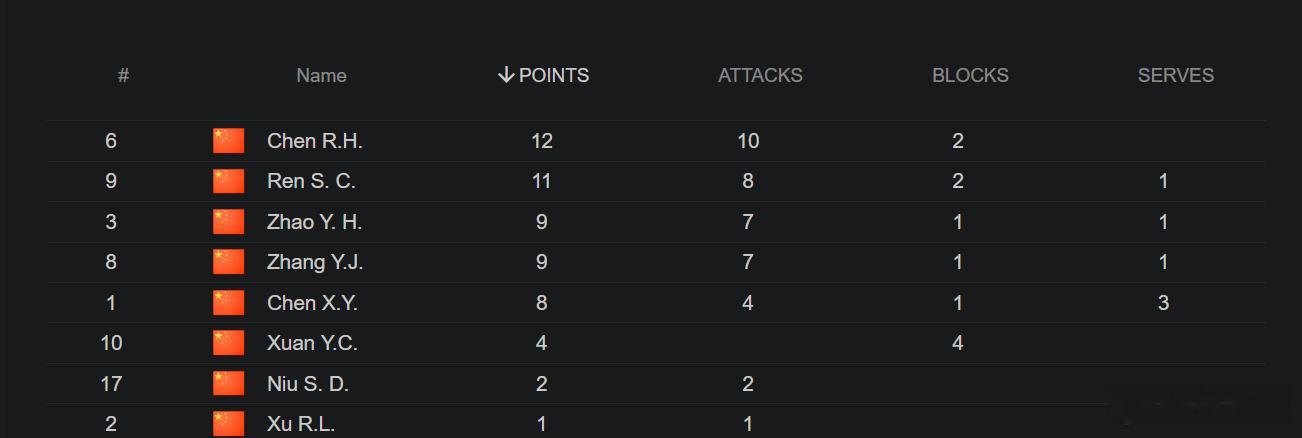The image size is (1302, 438).
Task: Click the flag icon beside Xu R.L.
Action: tap(228, 424)
